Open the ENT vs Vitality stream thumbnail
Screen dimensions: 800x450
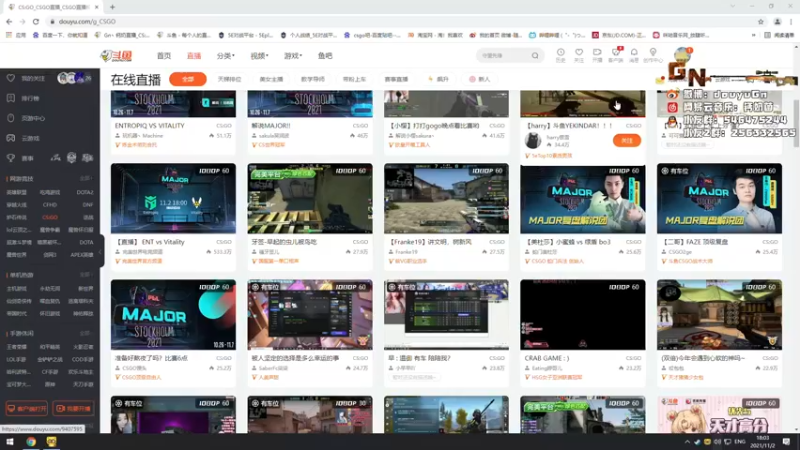tap(173, 198)
